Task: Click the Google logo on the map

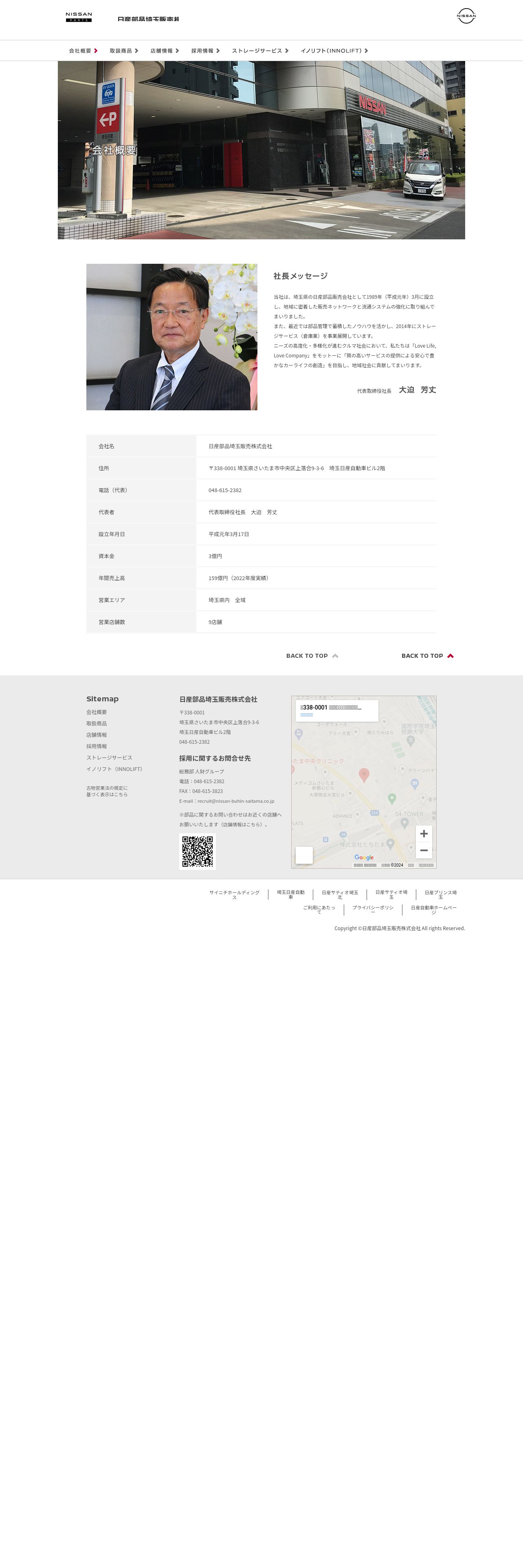Action: pos(364,857)
